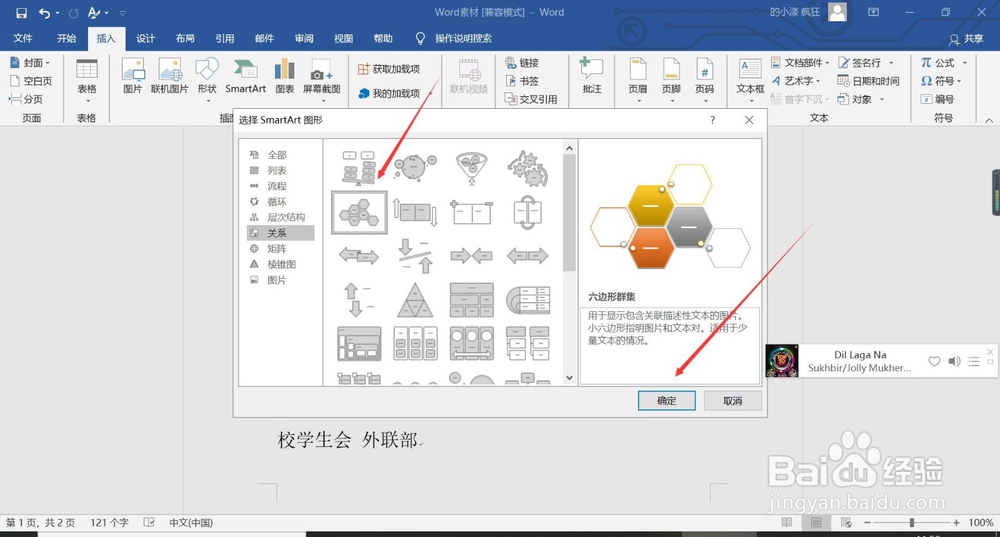Click 取消 to cancel the dialog
This screenshot has width=1000, height=537.
pos(733,401)
